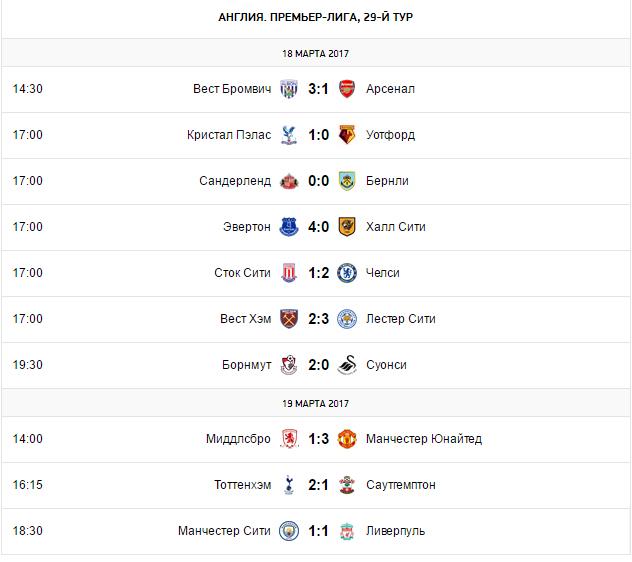Click the Crystal Palace club crest
The height and width of the screenshot is (562, 632).
click(x=289, y=135)
